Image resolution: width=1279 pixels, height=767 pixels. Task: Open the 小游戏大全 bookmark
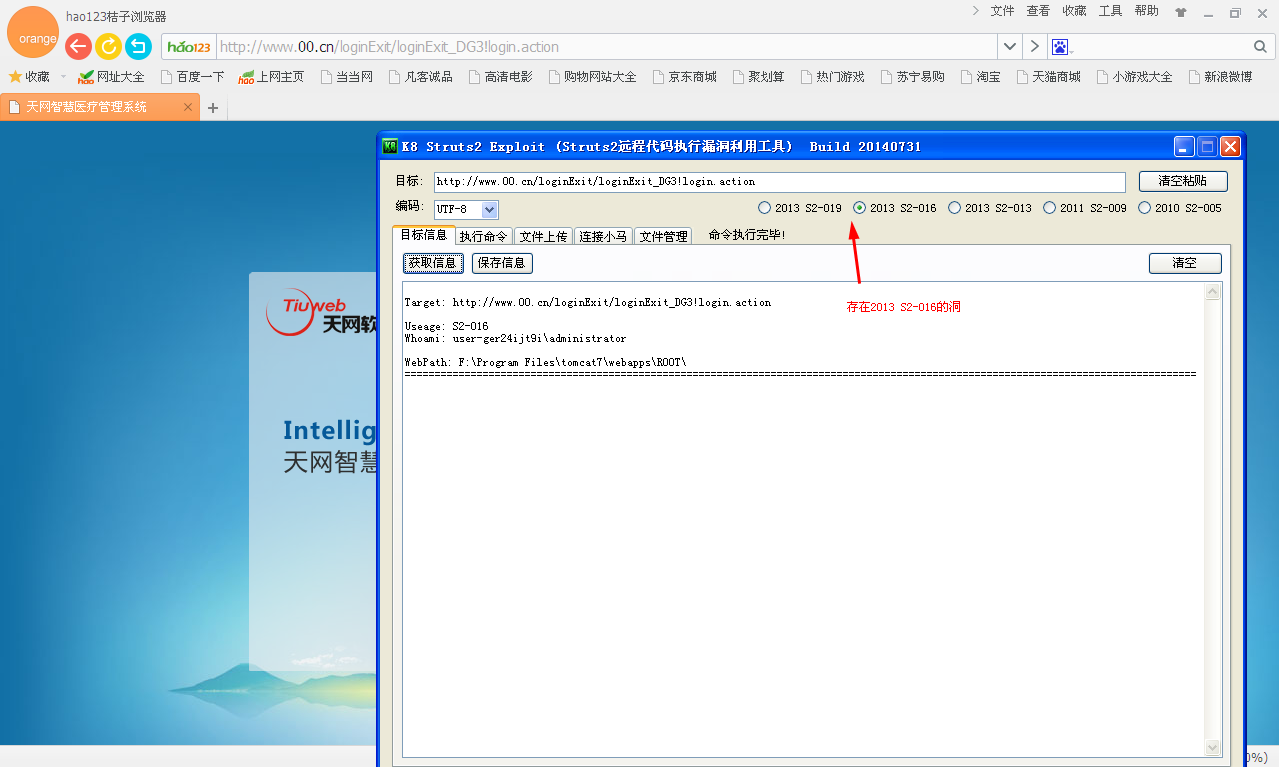point(1134,77)
